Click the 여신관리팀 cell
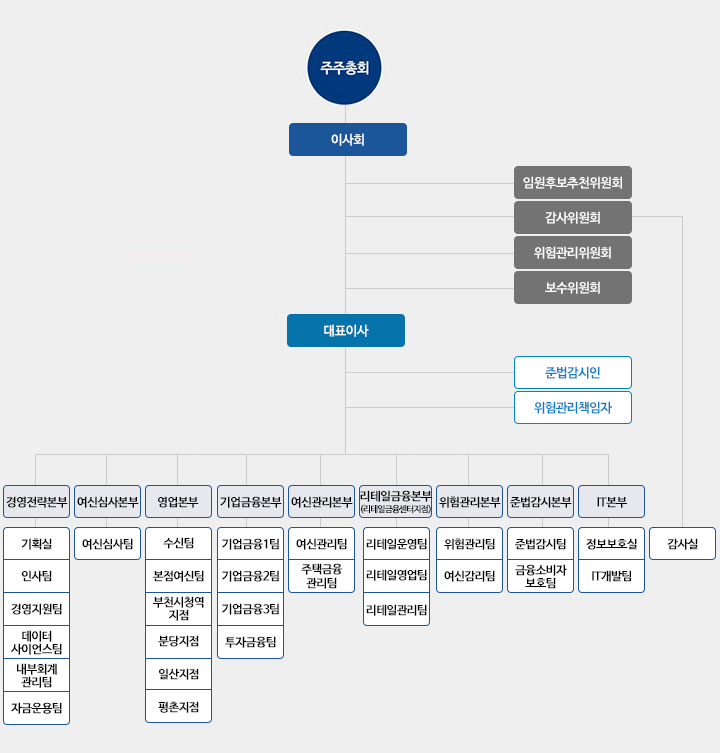This screenshot has width=720, height=753. (x=321, y=544)
